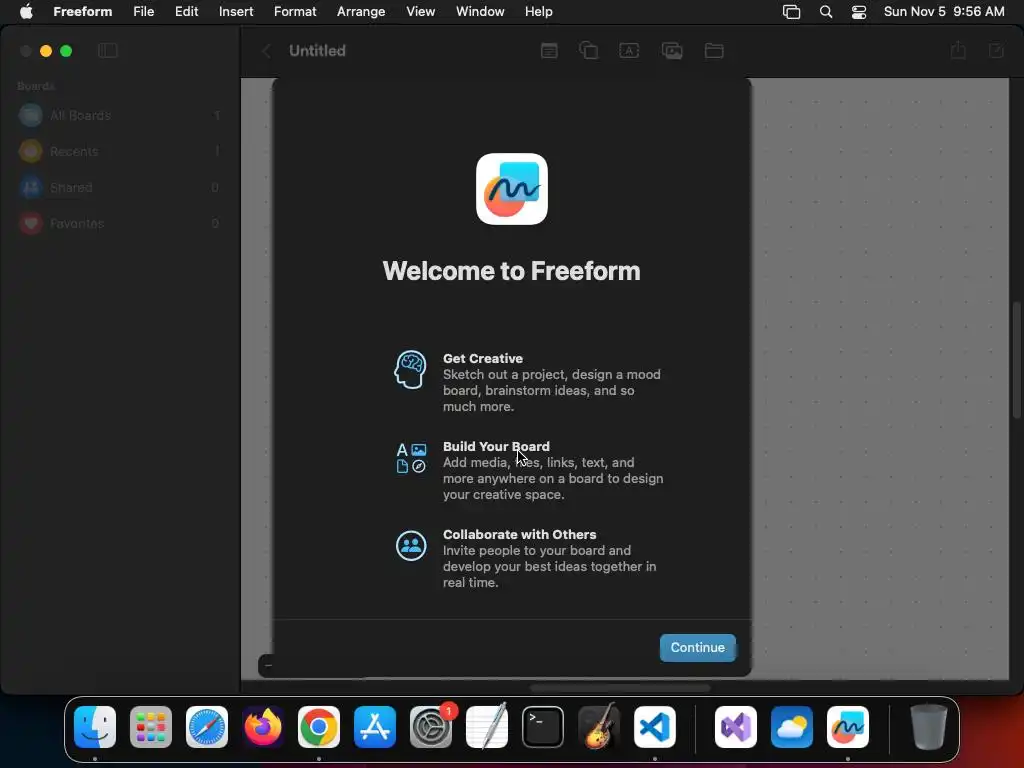Screen dimensions: 1024x768
Task: Select the sticky note tool in toolbar
Action: point(549,50)
